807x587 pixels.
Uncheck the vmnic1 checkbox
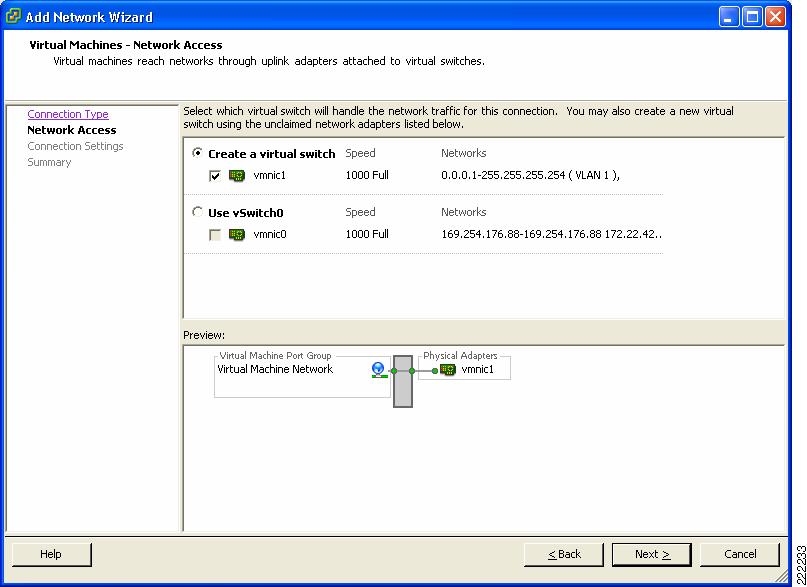click(x=215, y=176)
